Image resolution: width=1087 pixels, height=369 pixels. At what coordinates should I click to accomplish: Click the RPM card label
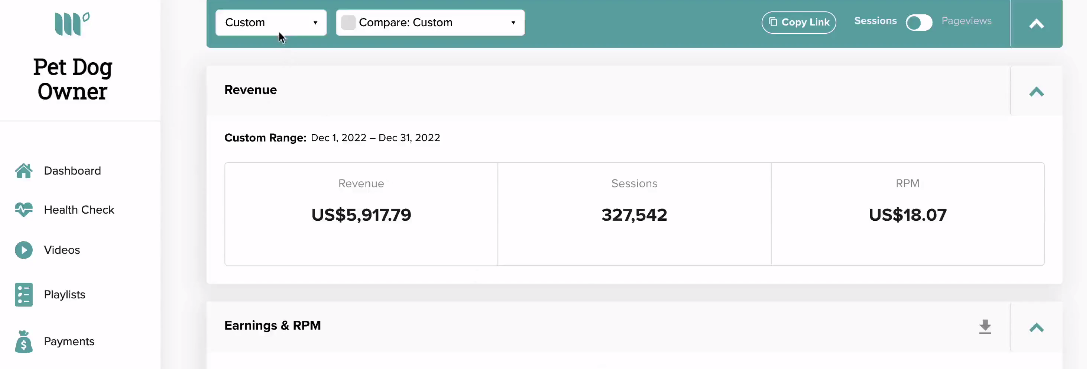[907, 184]
